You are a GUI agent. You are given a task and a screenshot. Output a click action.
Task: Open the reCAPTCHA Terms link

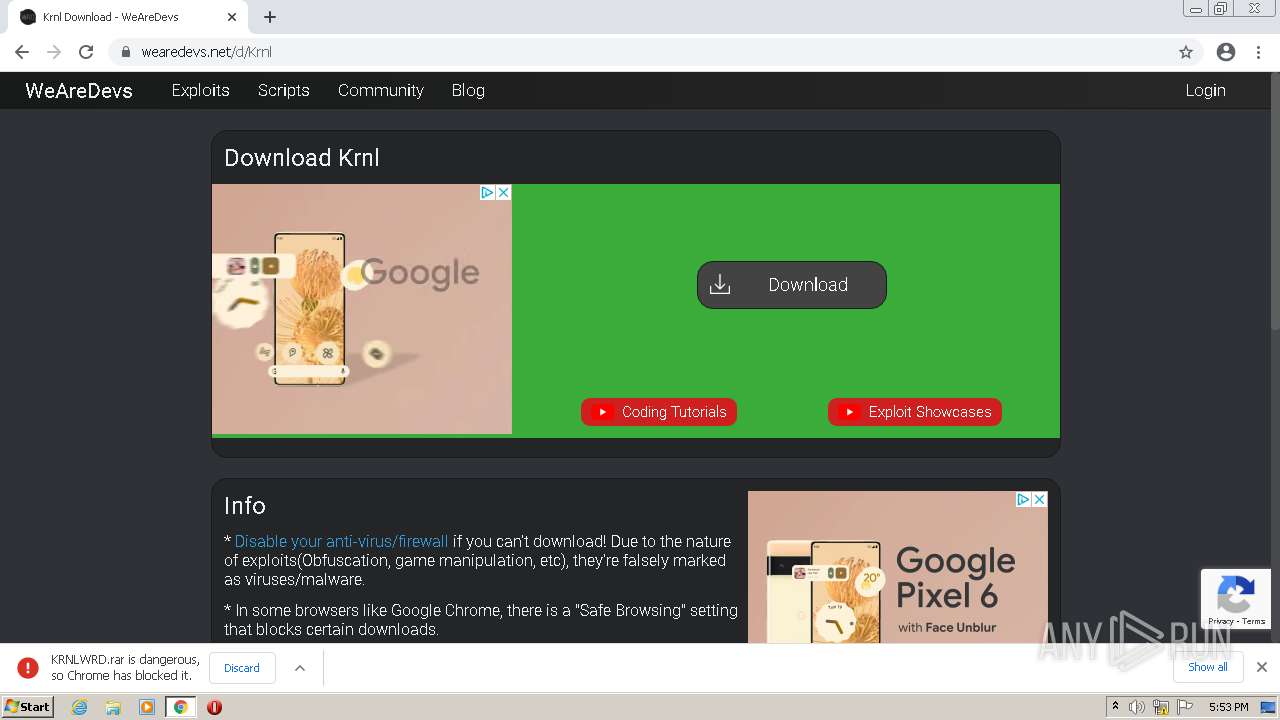coord(1254,621)
